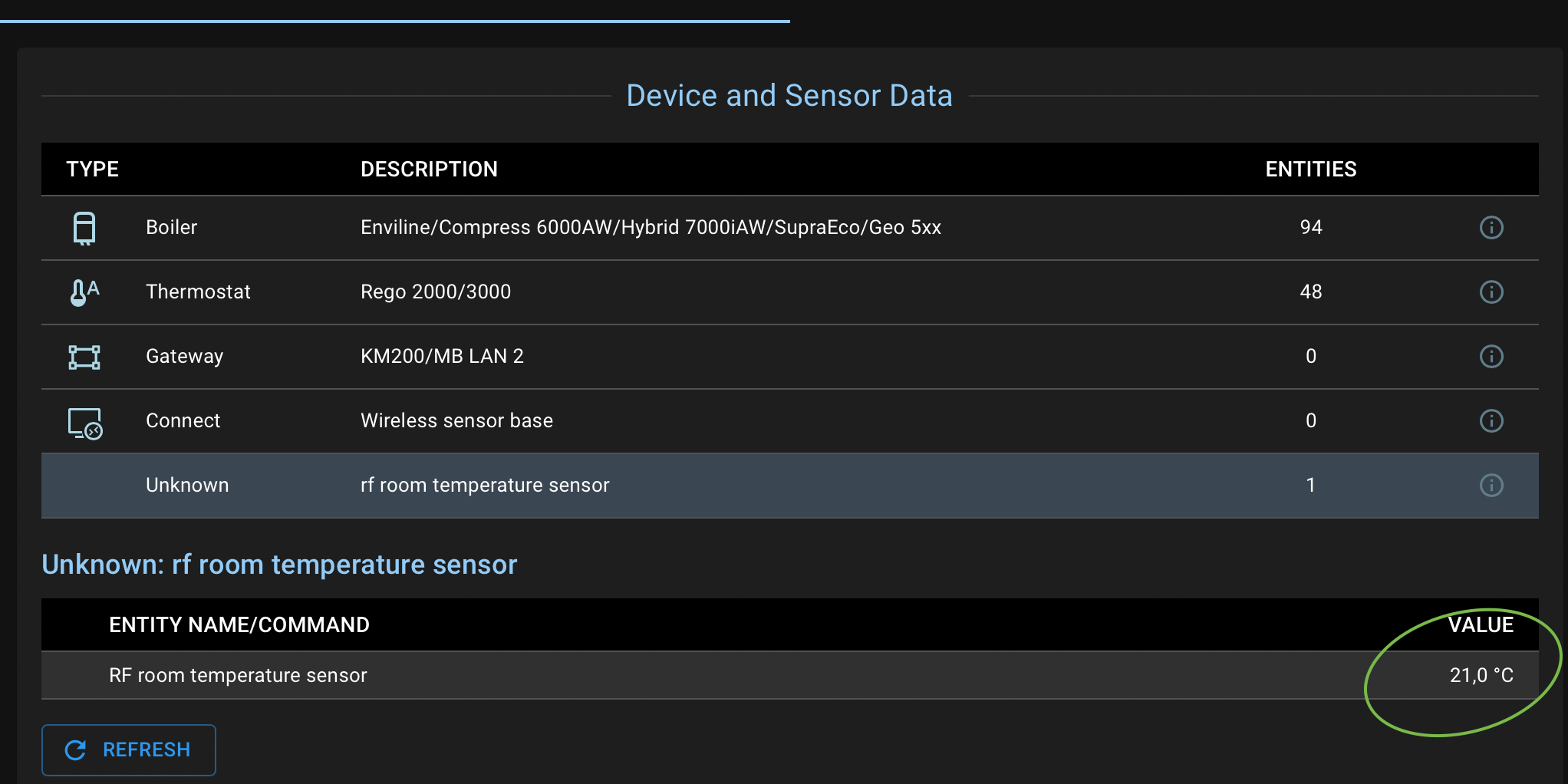The image size is (1568, 784).
Task: Open info for the Thermostat Rego 2000/3000
Action: pos(1491,292)
